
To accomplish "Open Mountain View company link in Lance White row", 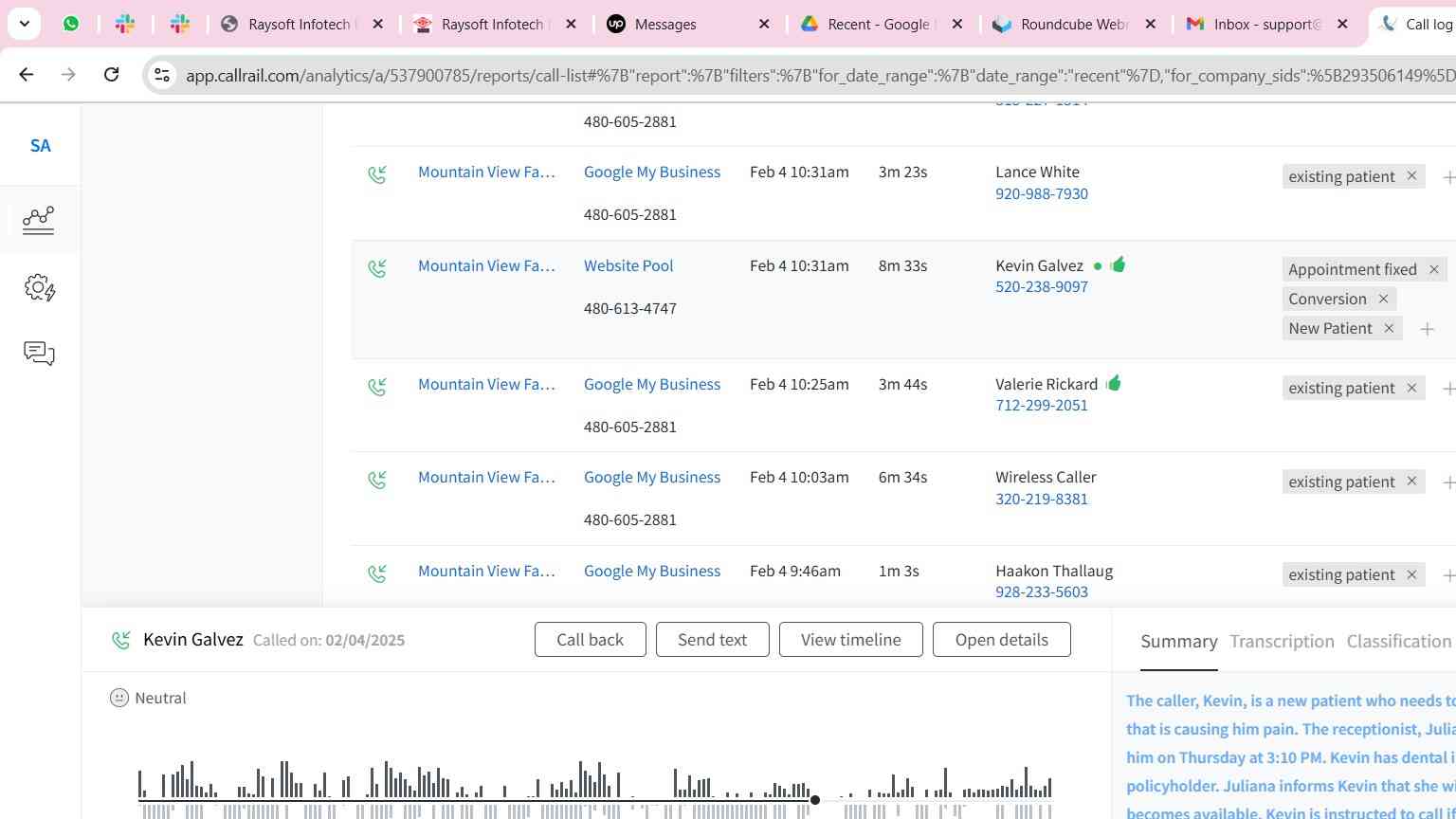I will click(486, 172).
